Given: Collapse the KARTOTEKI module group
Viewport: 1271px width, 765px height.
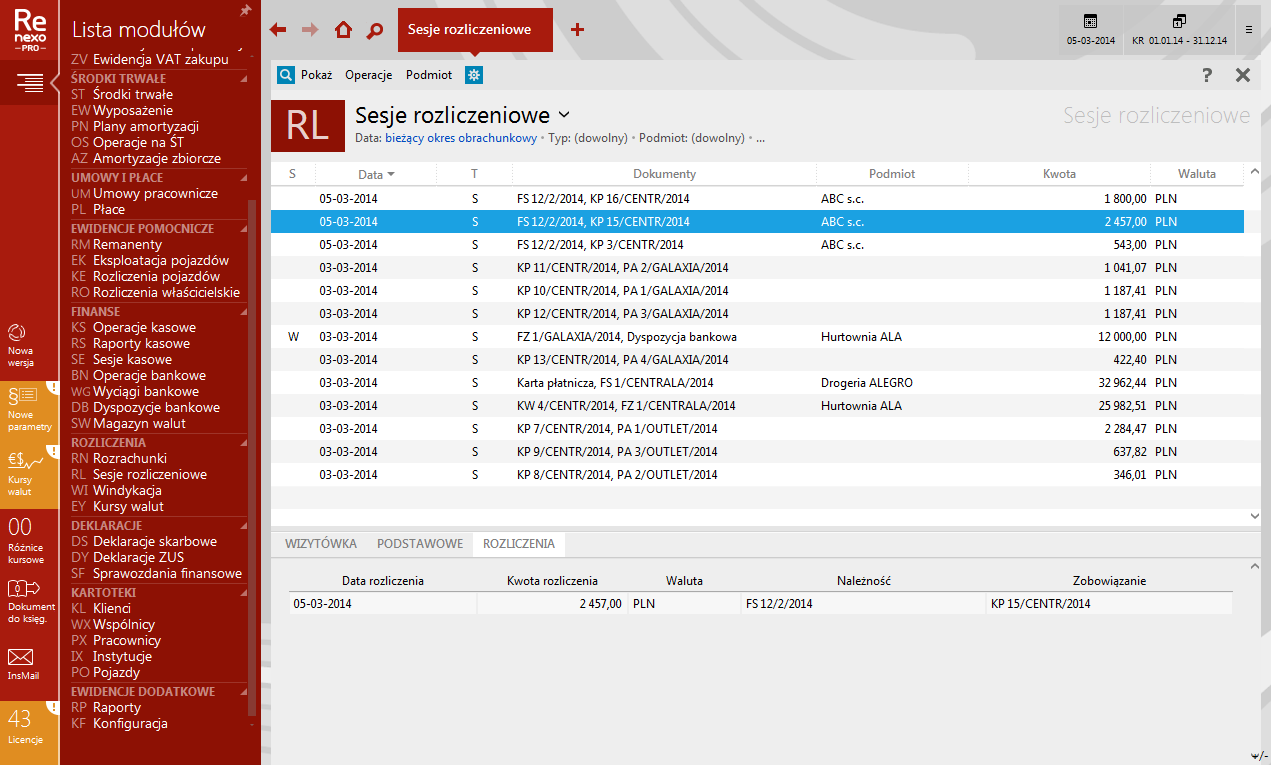Looking at the screenshot, I should click(x=241, y=593).
